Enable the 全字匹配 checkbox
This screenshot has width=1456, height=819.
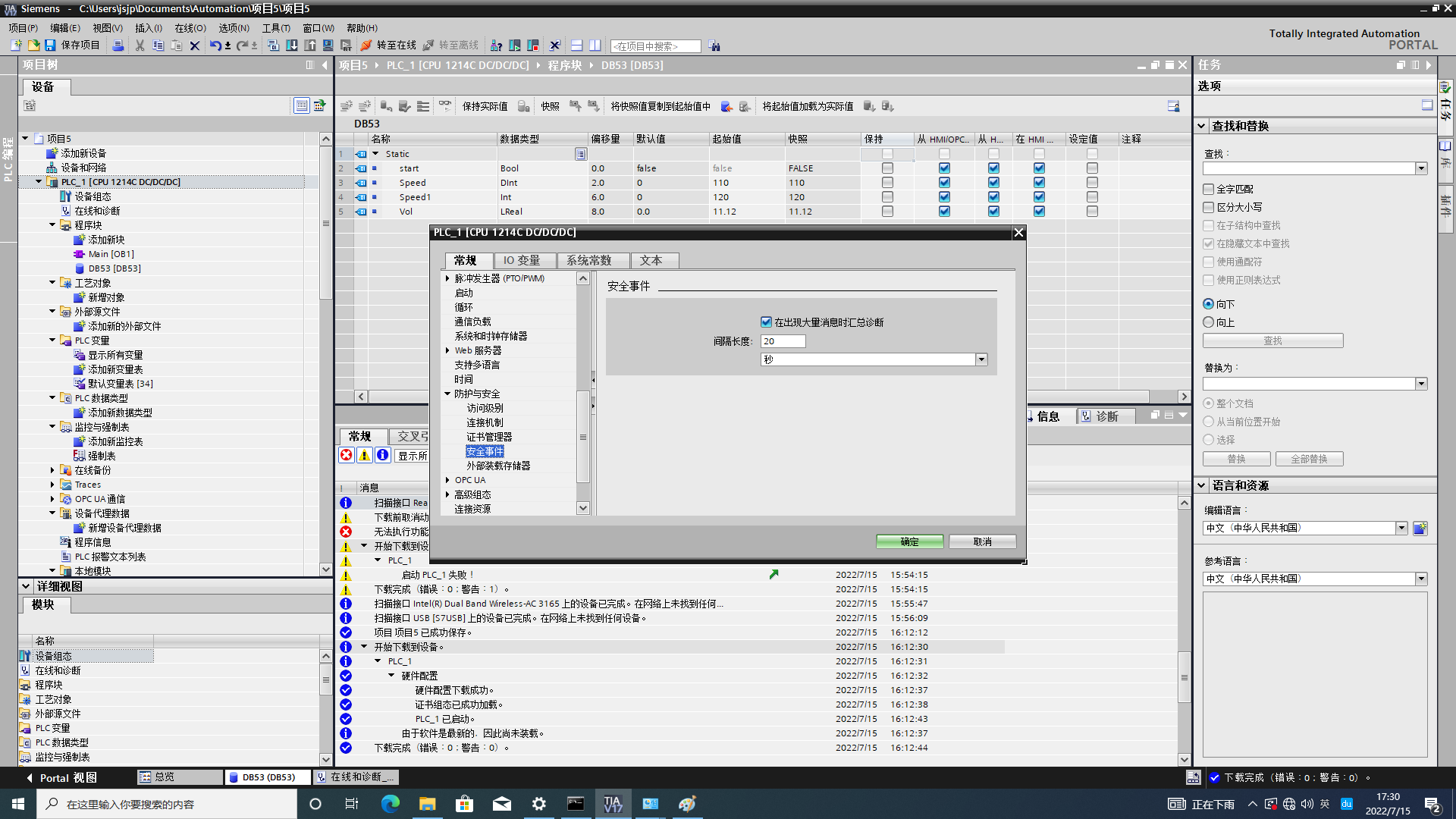click(x=1209, y=189)
